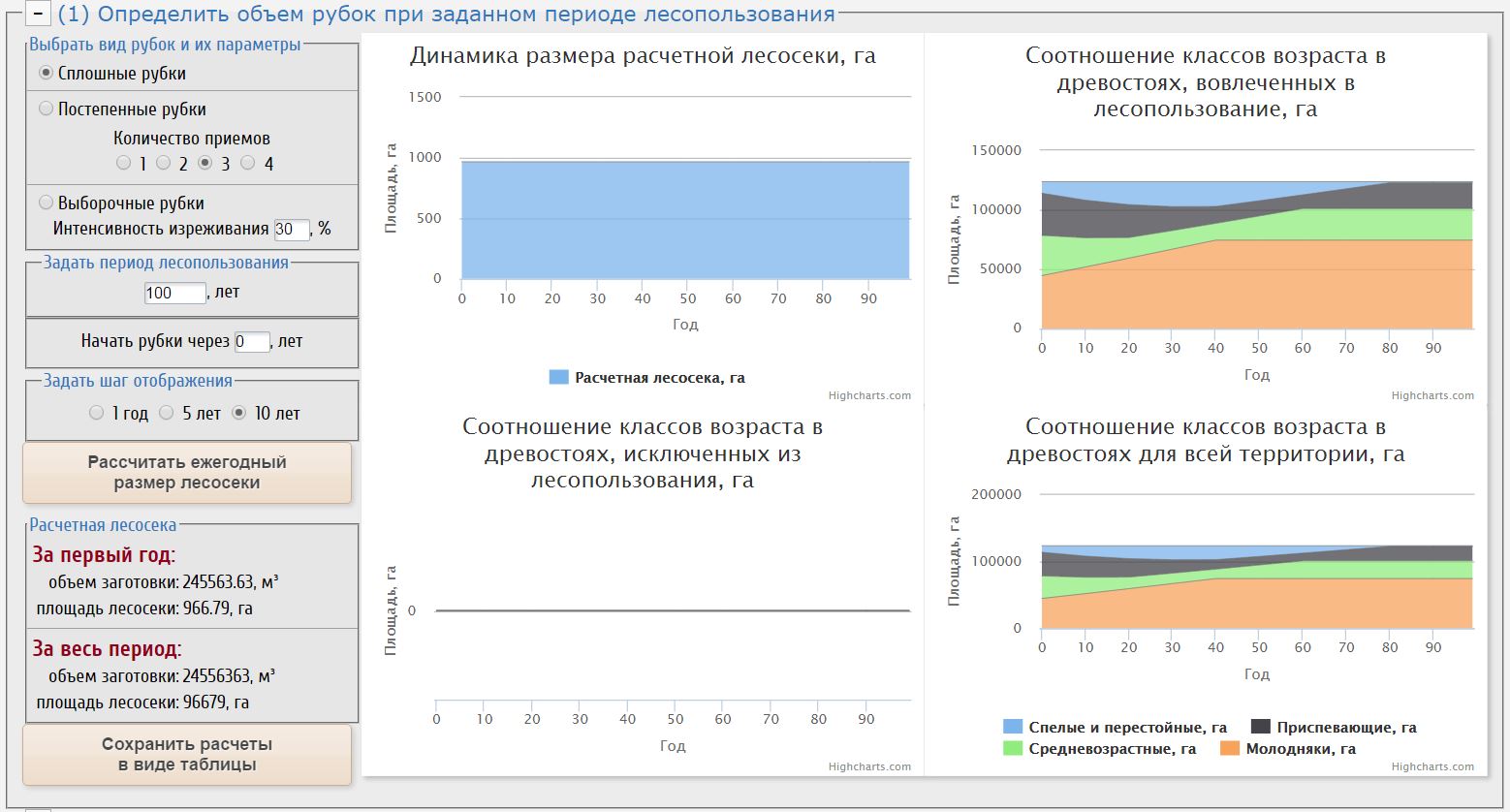The height and width of the screenshot is (812, 1510).
Task: Select Постепенные рубки radio button
Action: click(x=46, y=109)
